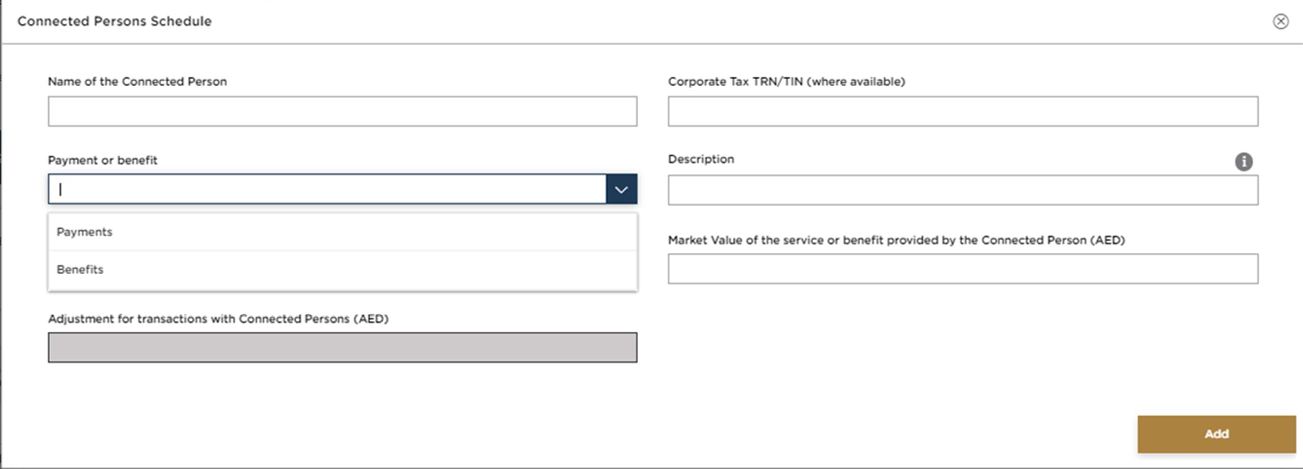Select the Market Value input field

tap(962, 269)
